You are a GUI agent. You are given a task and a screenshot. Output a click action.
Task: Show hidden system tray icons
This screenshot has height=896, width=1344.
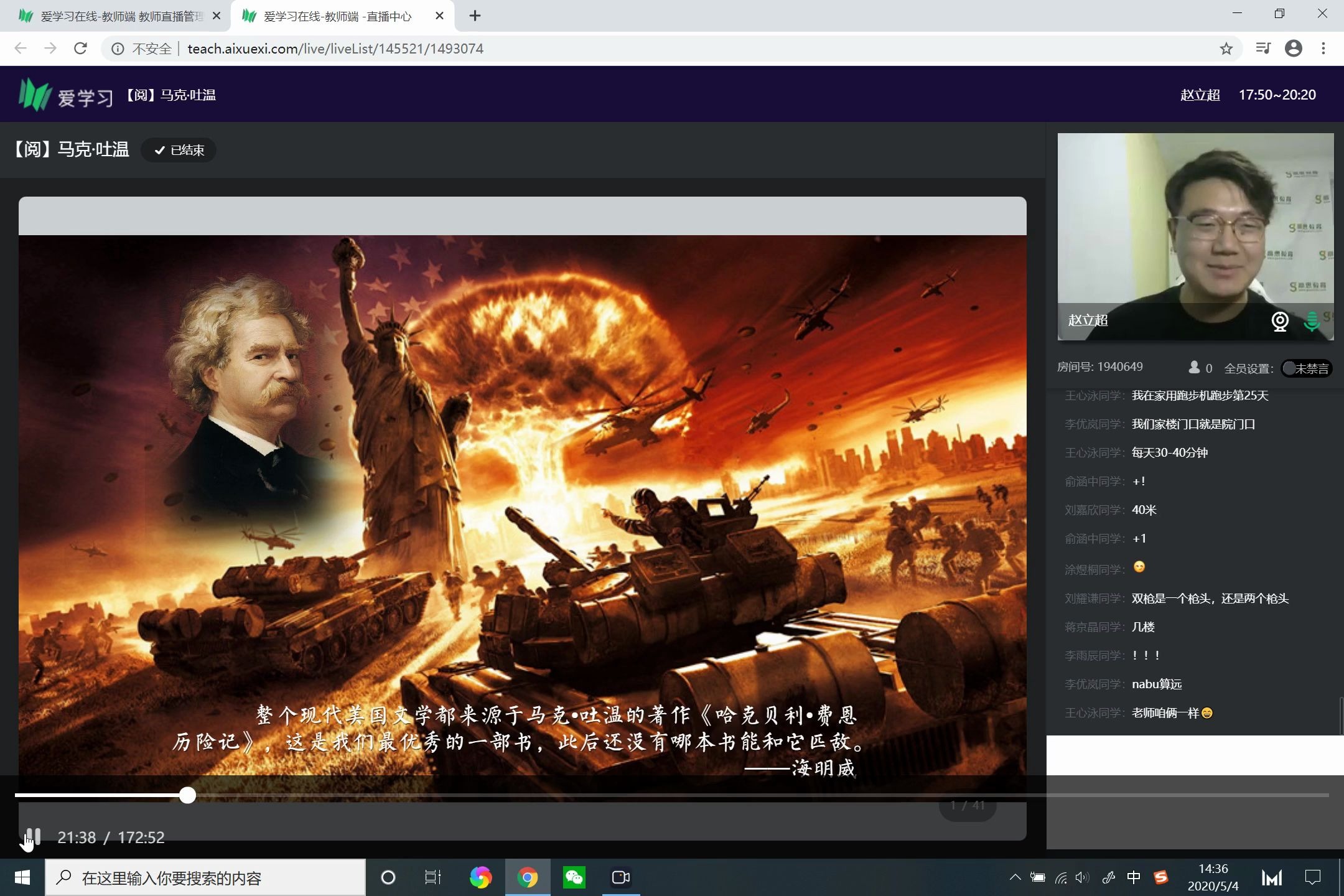(x=1015, y=877)
